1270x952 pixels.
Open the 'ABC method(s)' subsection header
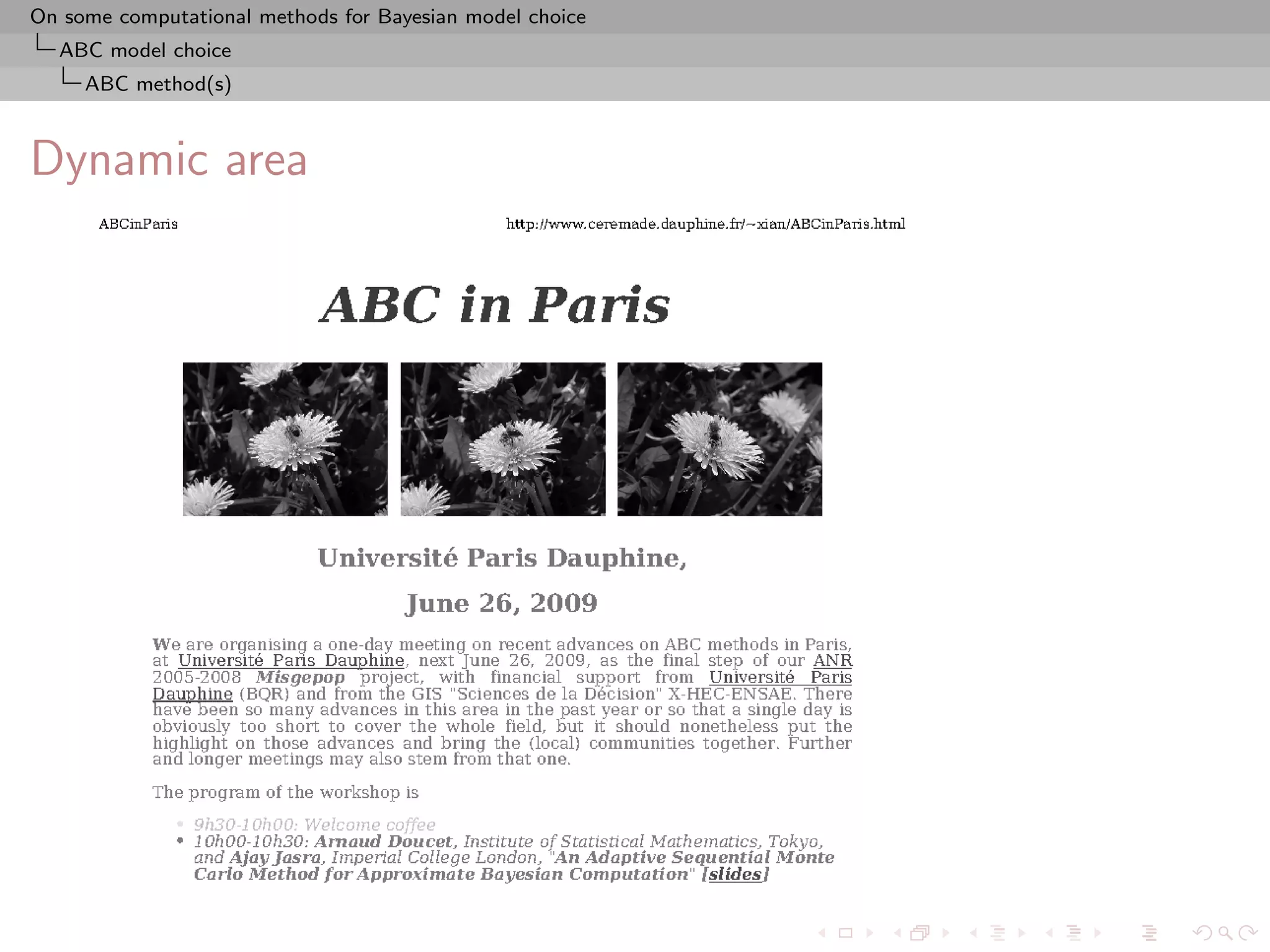(x=158, y=84)
